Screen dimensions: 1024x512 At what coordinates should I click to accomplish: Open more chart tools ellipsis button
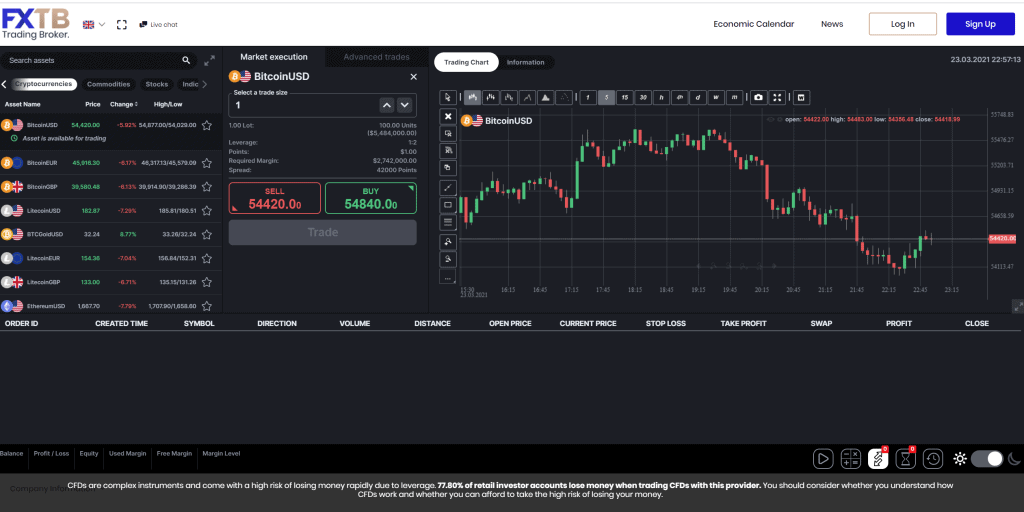point(447,278)
